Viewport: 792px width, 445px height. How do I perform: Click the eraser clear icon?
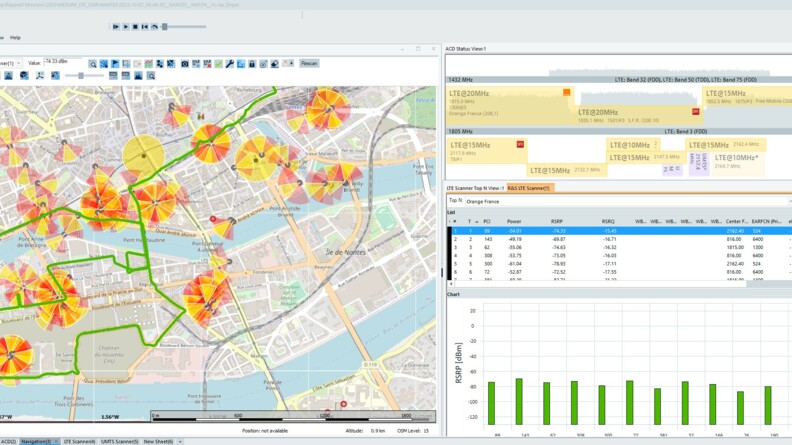[275, 64]
